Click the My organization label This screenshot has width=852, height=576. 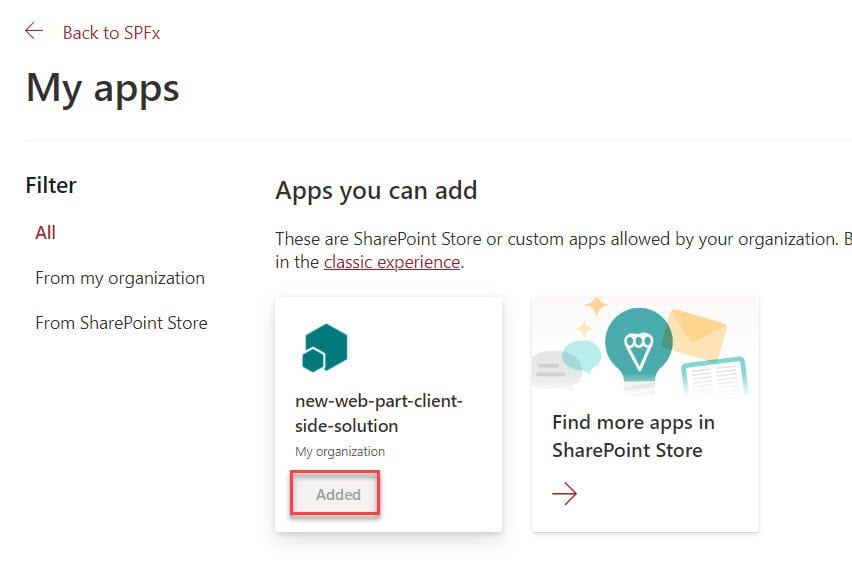pyautogui.click(x=340, y=452)
